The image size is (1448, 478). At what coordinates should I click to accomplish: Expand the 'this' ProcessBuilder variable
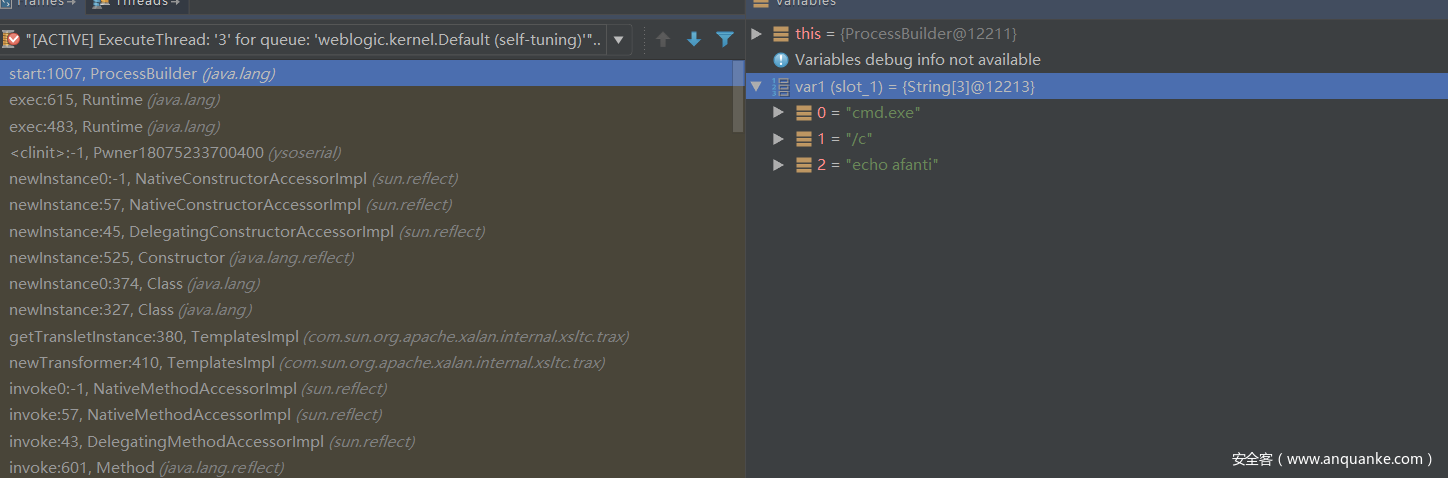756,34
